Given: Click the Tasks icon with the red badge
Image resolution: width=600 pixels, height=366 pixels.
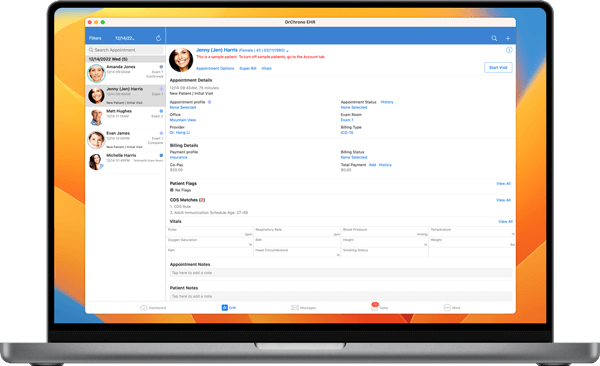Looking at the screenshot, I should tap(375, 307).
